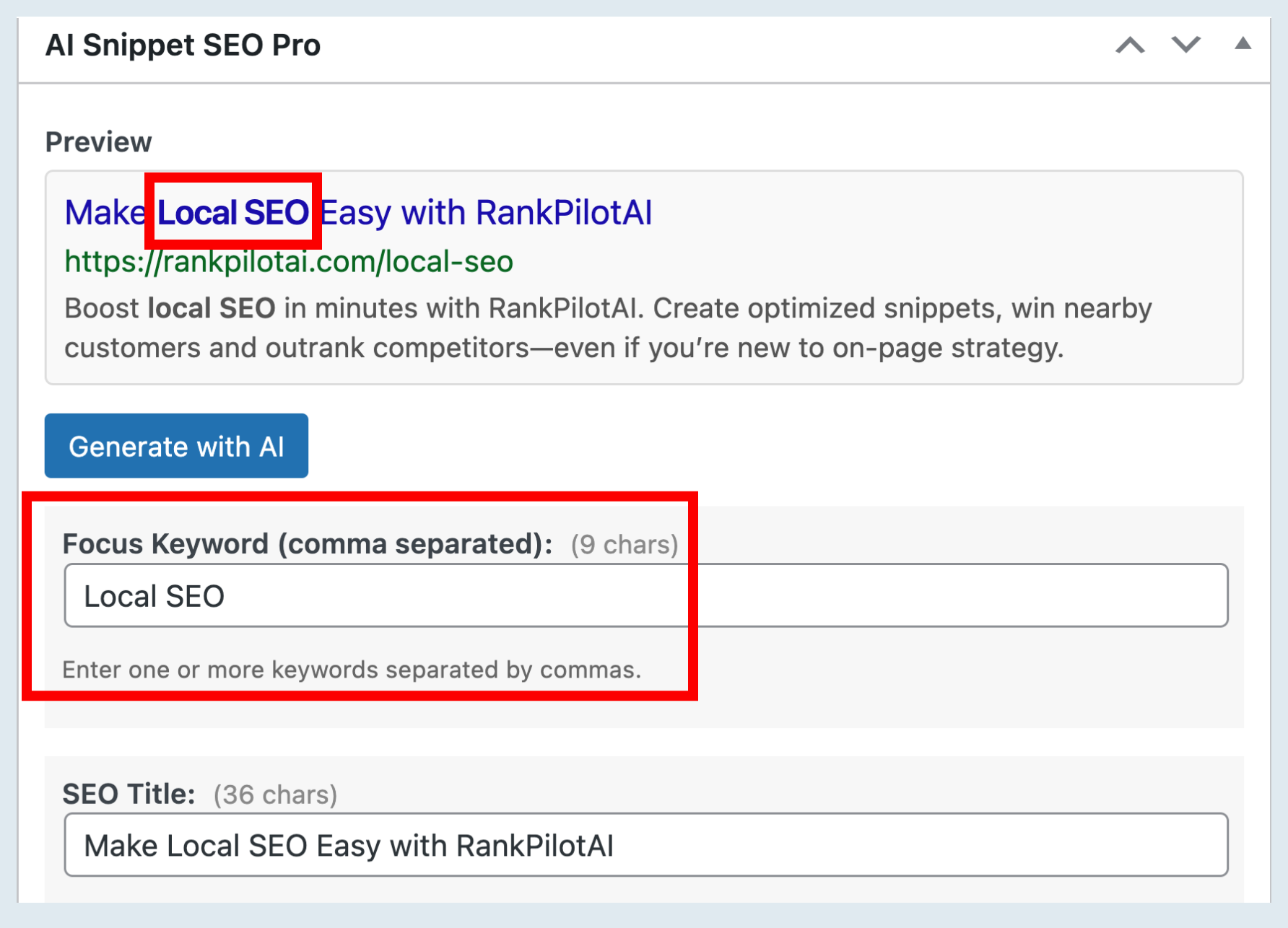This screenshot has height=928, width=1288.
Task: Click the SEO Title label
Action: (129, 794)
